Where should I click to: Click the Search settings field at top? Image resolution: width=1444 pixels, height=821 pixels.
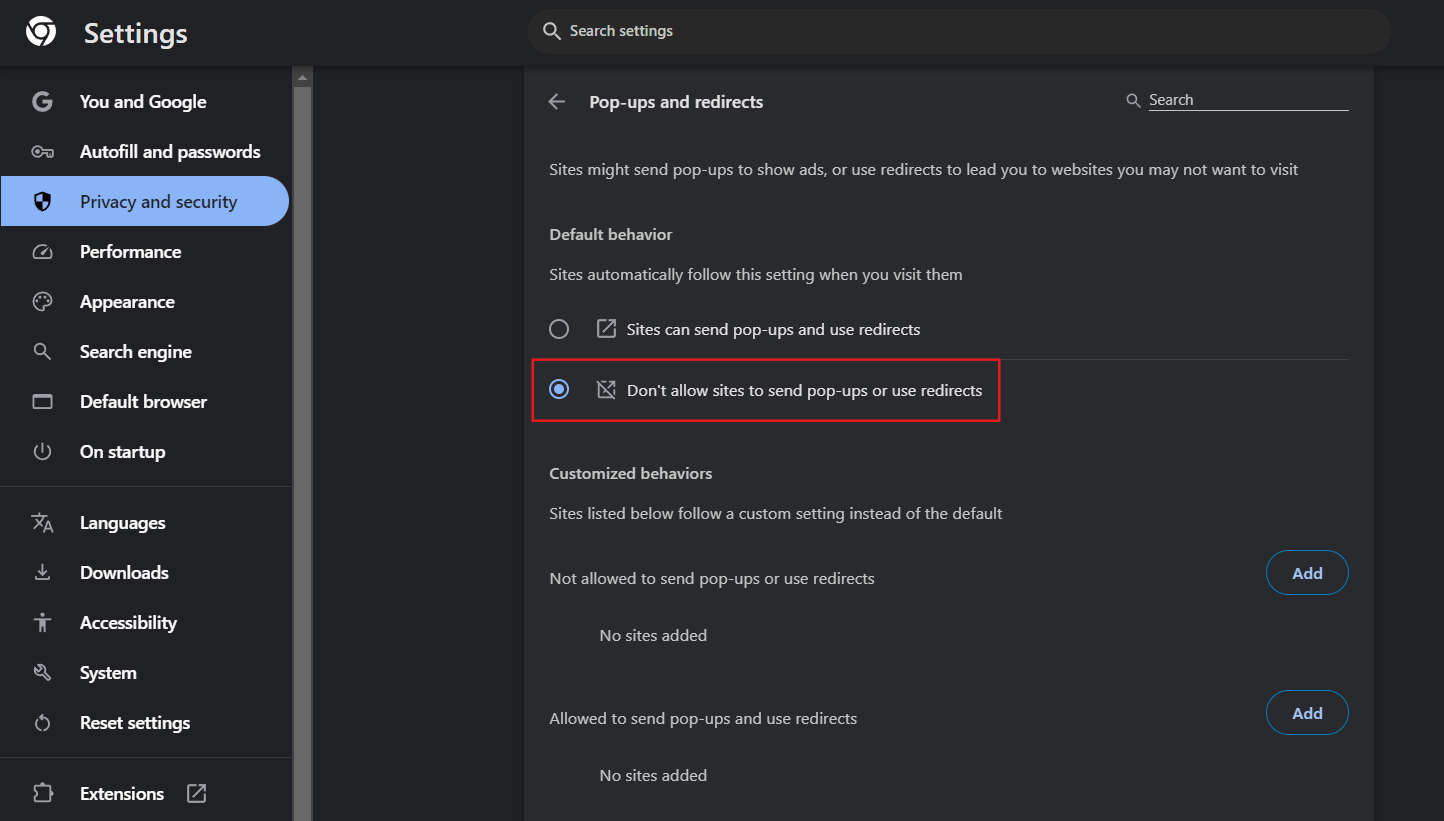click(x=958, y=32)
